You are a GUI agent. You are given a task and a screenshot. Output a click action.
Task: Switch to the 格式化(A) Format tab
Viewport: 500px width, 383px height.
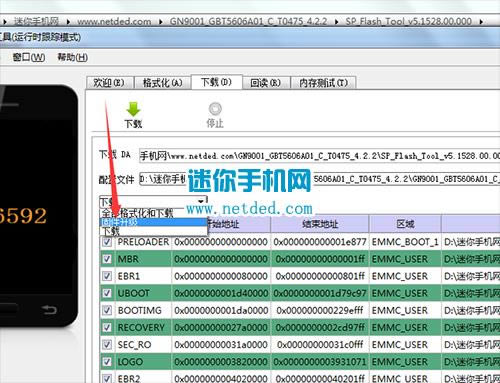[162, 83]
